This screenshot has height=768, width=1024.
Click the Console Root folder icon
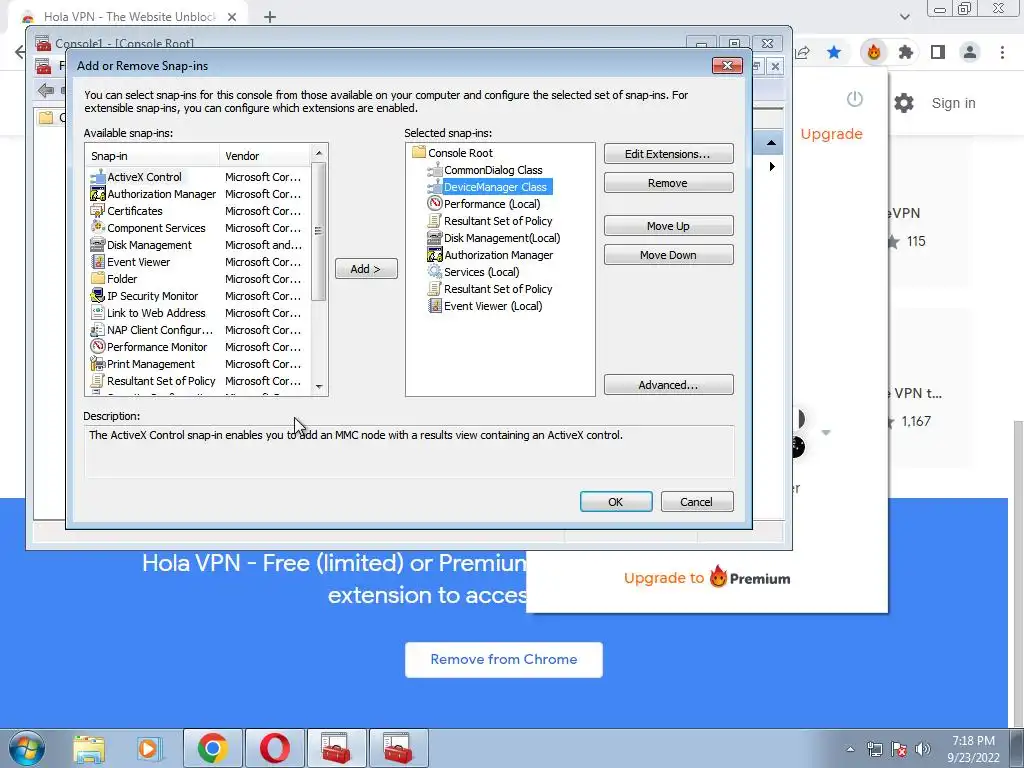pos(419,153)
